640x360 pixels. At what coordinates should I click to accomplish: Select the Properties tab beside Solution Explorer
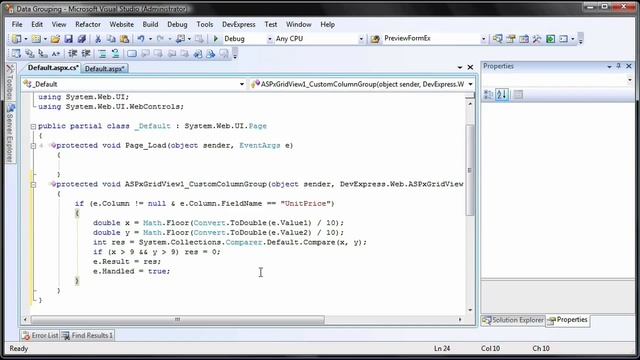click(x=568, y=320)
